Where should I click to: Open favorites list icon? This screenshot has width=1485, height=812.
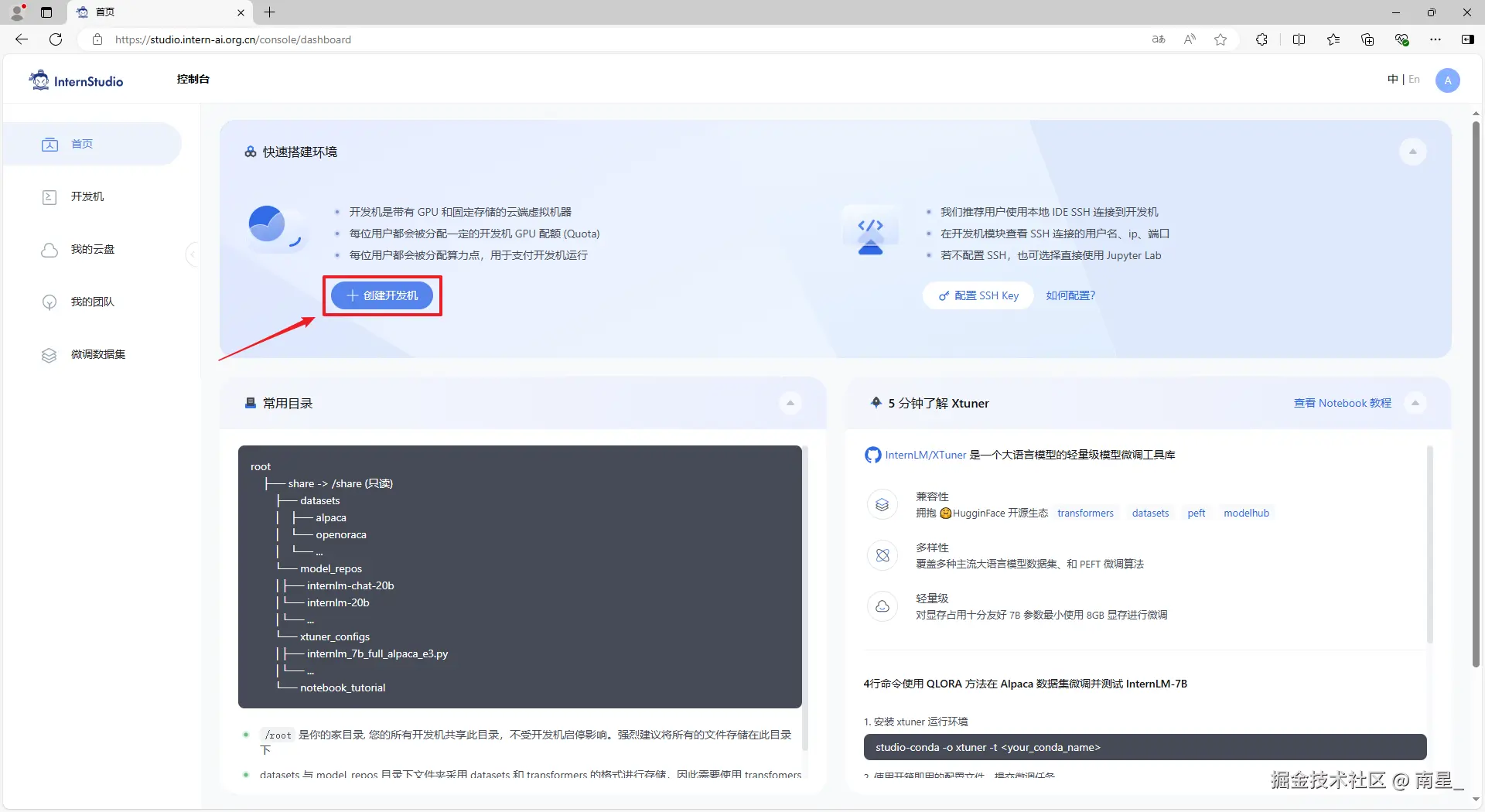(x=1333, y=39)
